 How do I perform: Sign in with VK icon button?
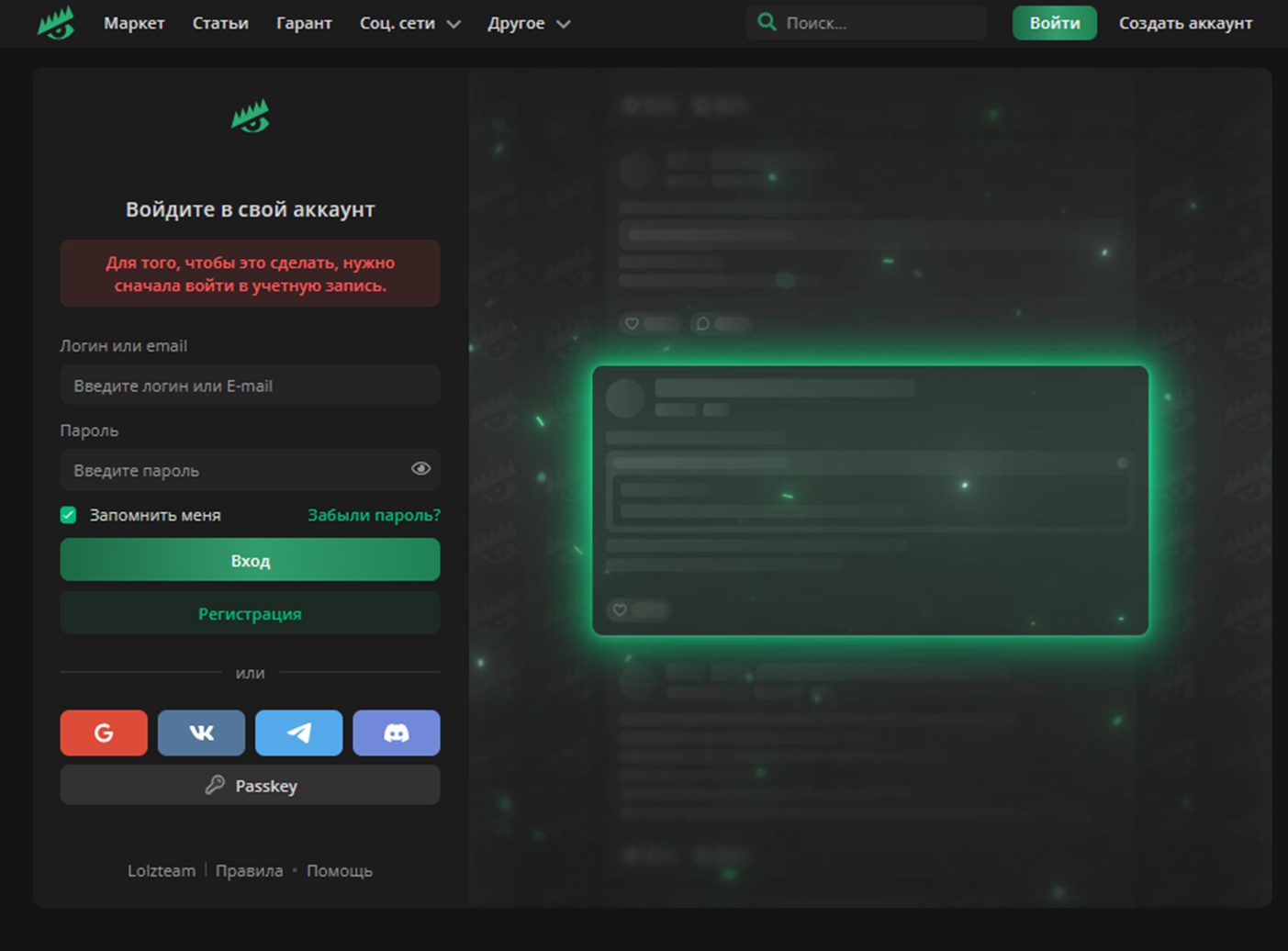tap(201, 733)
